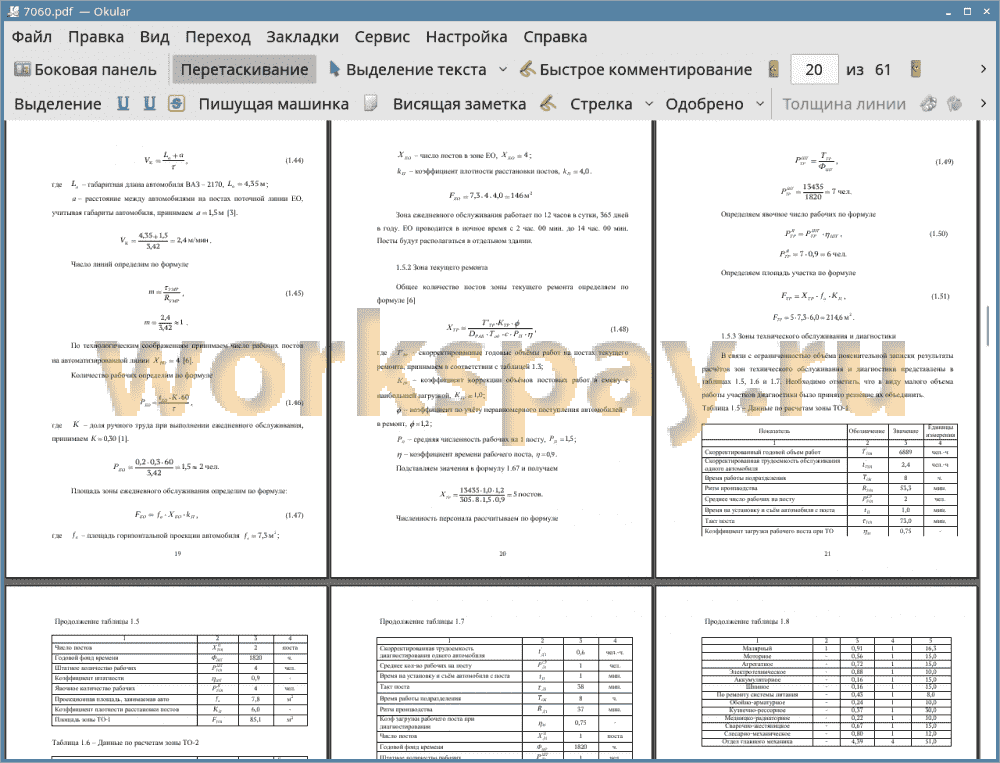Click the Боковая панель sidebar icon
This screenshot has width=1000, height=763.
click(22, 69)
